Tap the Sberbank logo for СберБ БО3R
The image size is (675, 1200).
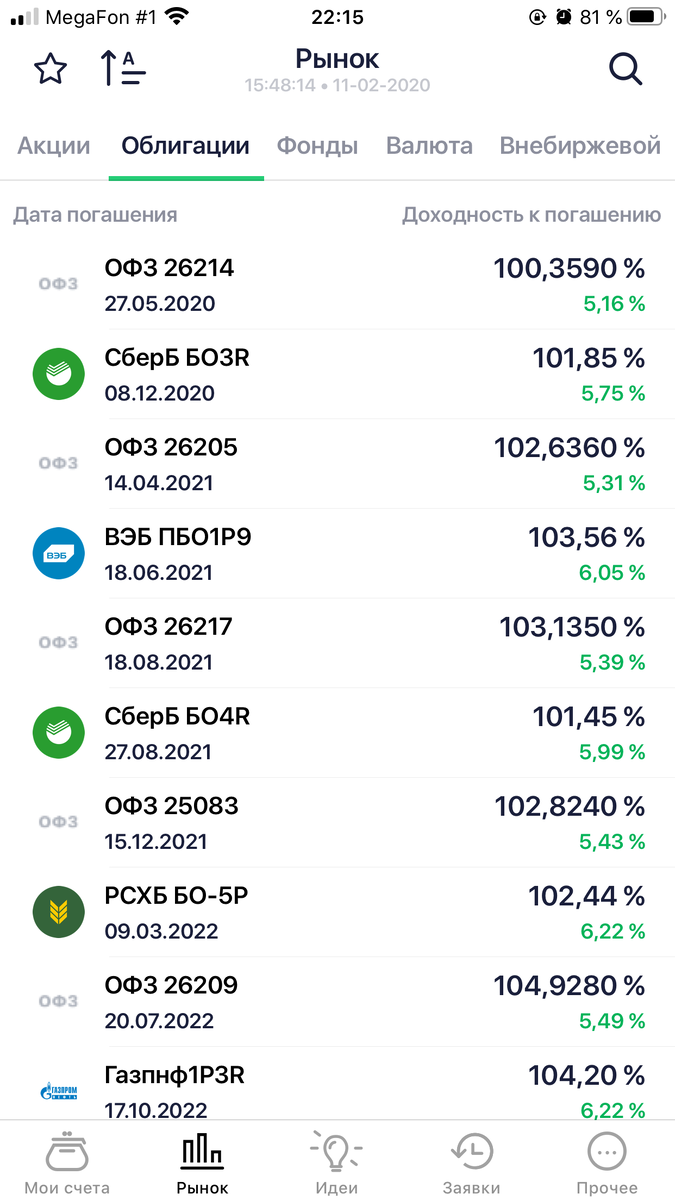pyautogui.click(x=58, y=374)
